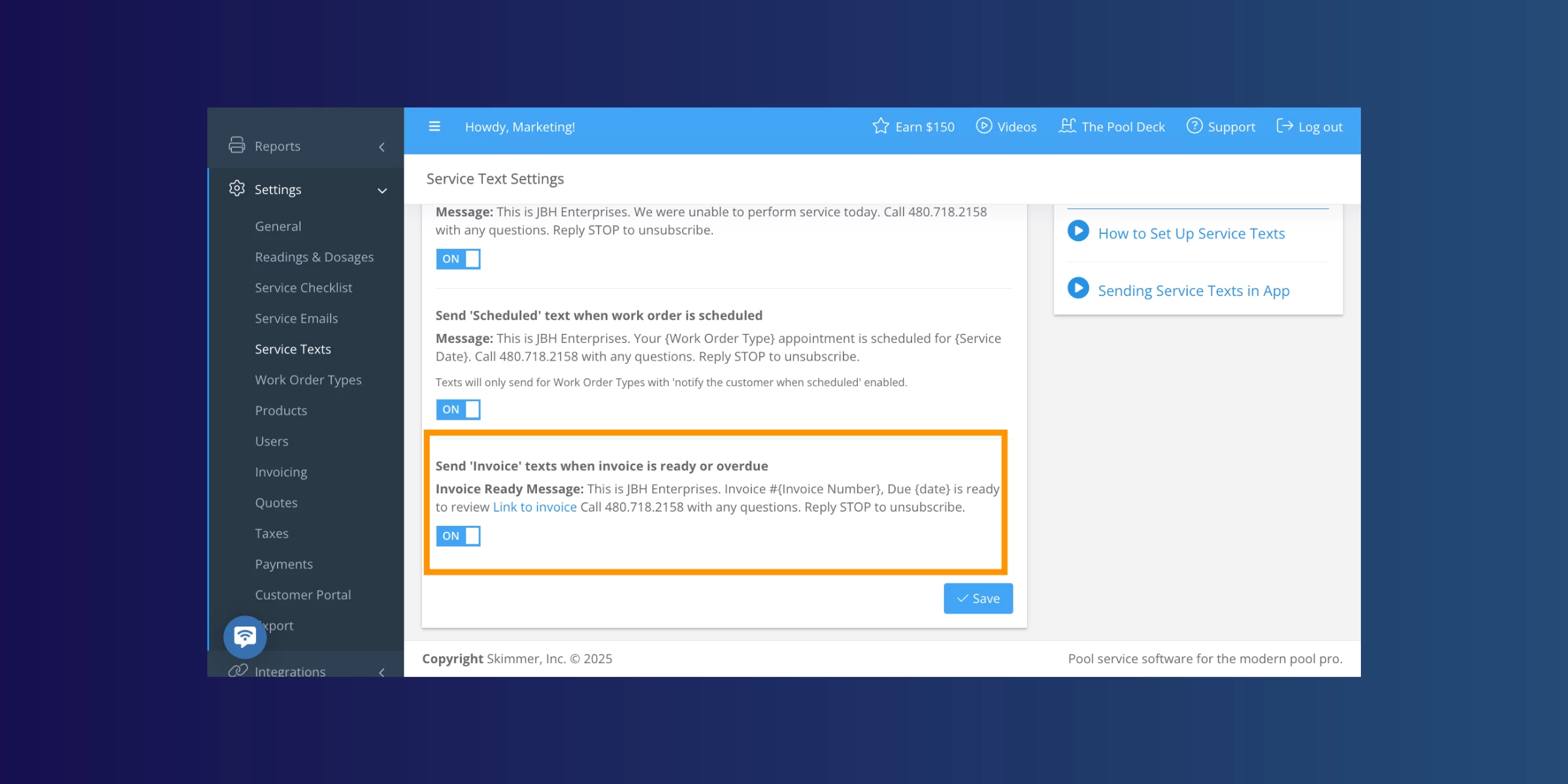Viewport: 1568px width, 784px height.
Task: Click the Save button
Action: pos(977,598)
